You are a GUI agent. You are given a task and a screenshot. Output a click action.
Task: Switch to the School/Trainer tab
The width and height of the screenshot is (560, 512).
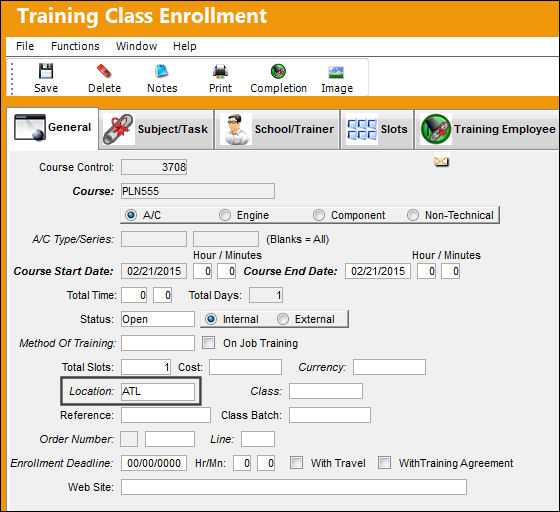pyautogui.click(x=277, y=129)
